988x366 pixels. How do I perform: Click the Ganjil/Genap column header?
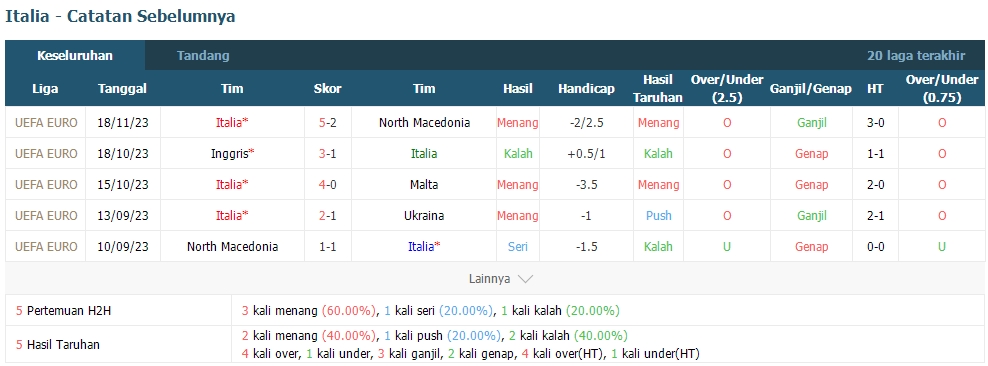pyautogui.click(x=811, y=89)
